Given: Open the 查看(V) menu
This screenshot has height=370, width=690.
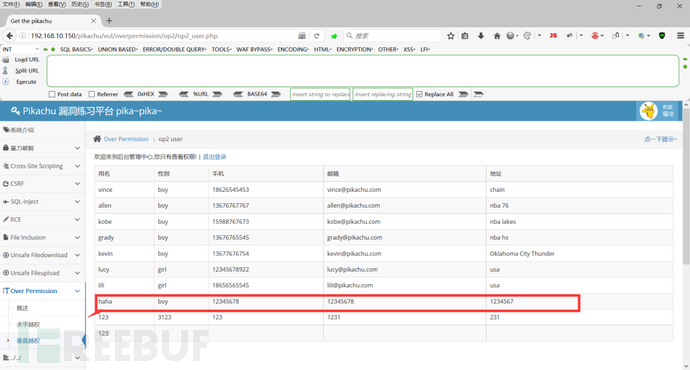Looking at the screenshot, I should pos(57,4).
